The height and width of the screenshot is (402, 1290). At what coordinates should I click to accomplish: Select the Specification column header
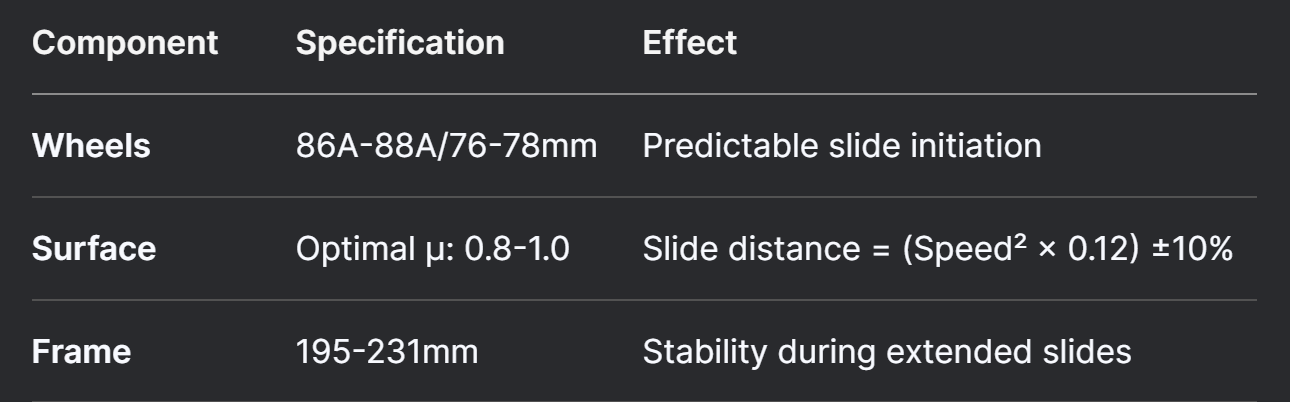click(x=400, y=43)
